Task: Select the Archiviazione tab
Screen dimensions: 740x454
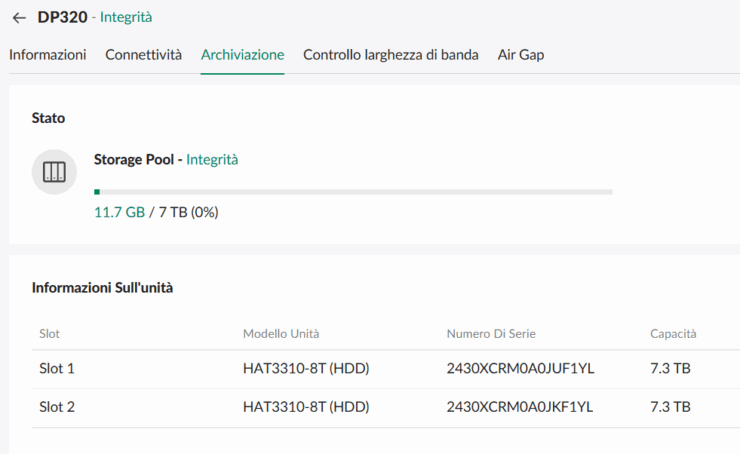Action: 242,55
